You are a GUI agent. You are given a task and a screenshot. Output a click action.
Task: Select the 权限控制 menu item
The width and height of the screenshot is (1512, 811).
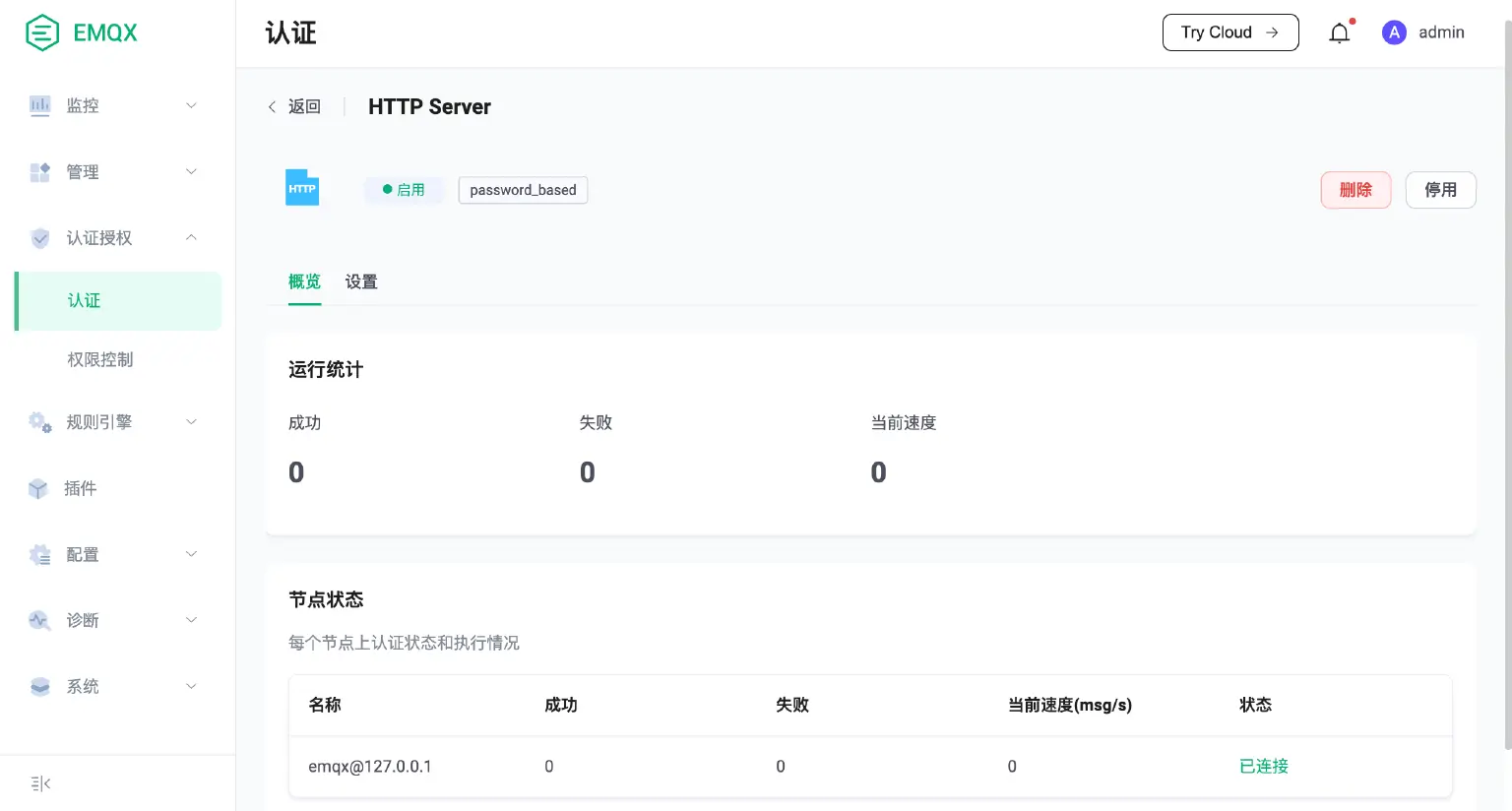point(98,358)
